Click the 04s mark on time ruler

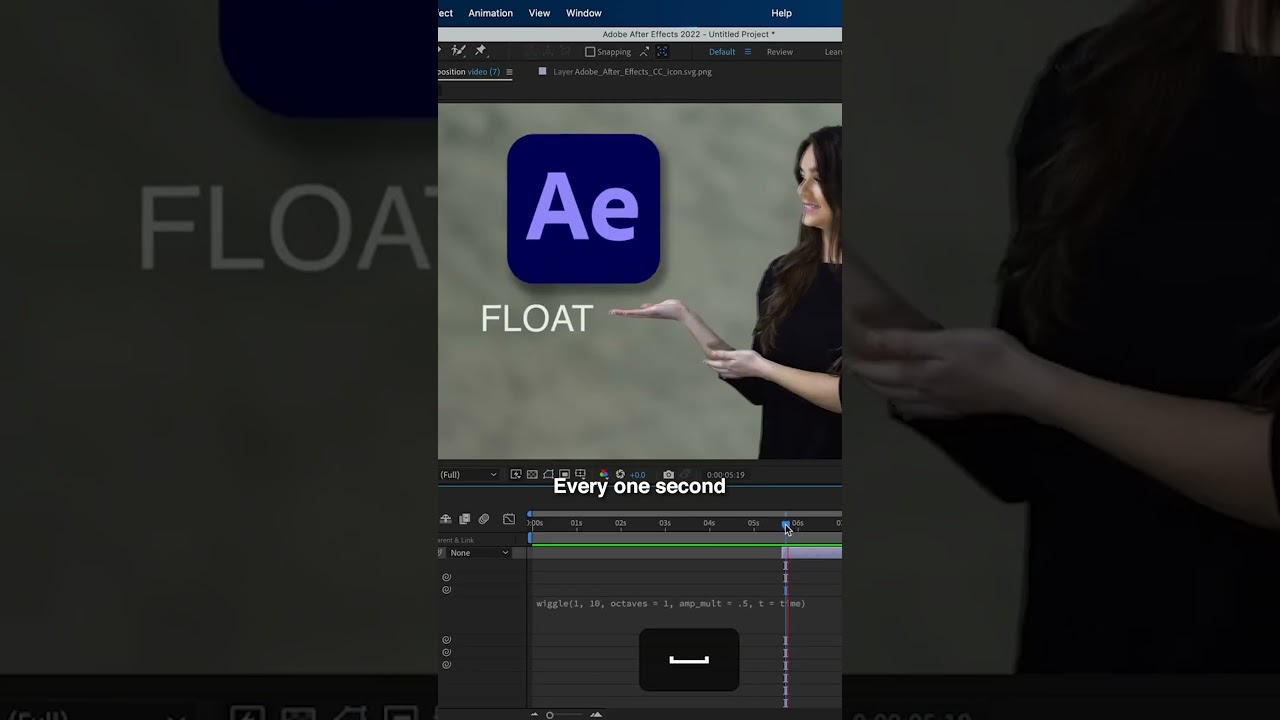[x=709, y=523]
